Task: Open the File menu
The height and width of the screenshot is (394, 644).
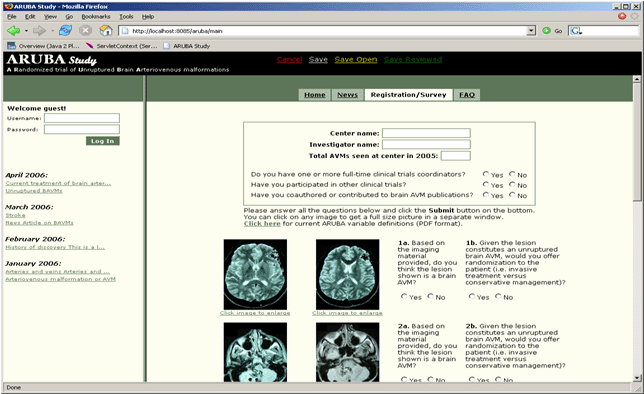Action: click(12, 16)
